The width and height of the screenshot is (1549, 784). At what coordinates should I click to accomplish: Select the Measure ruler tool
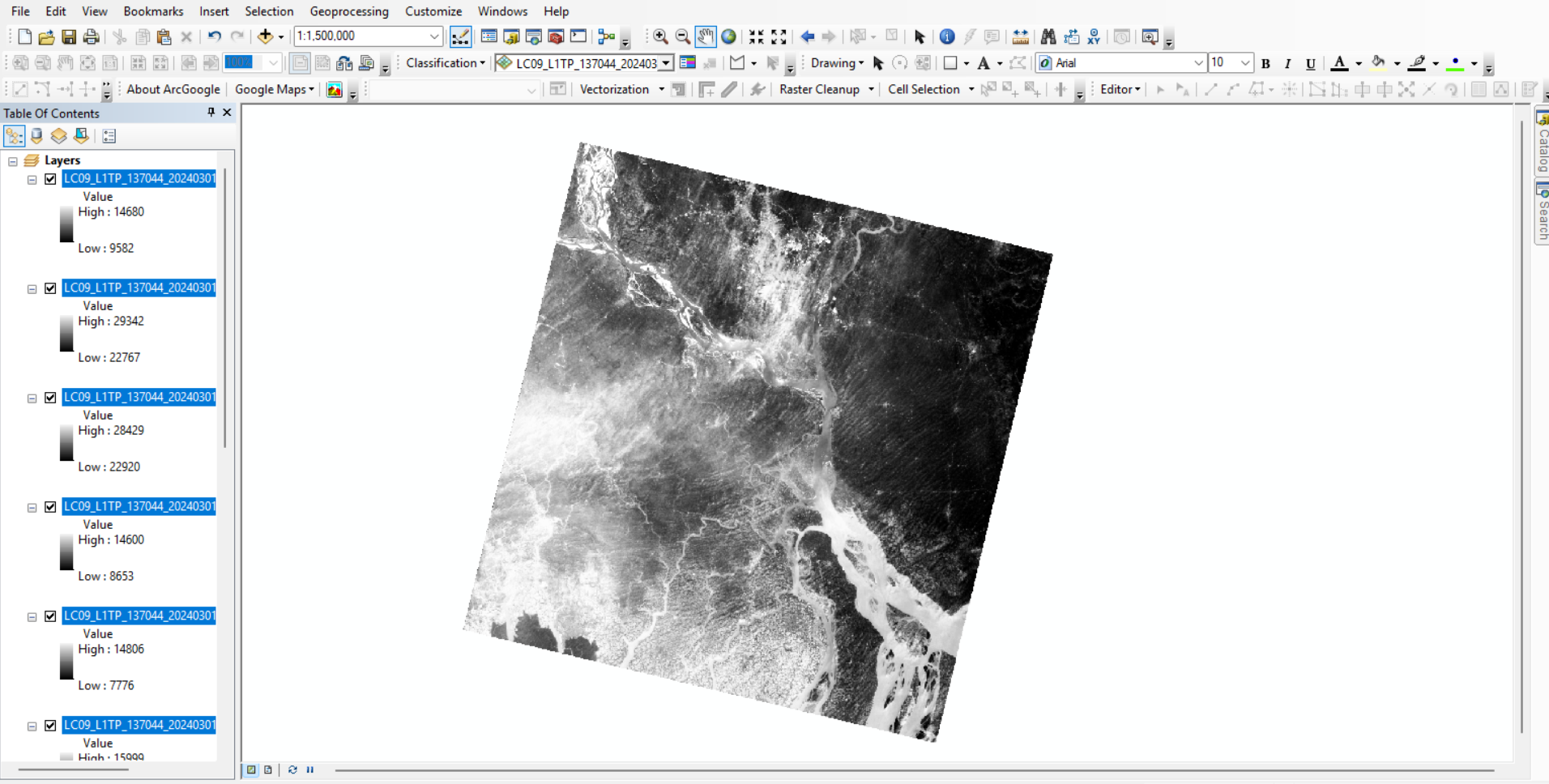[1021, 36]
